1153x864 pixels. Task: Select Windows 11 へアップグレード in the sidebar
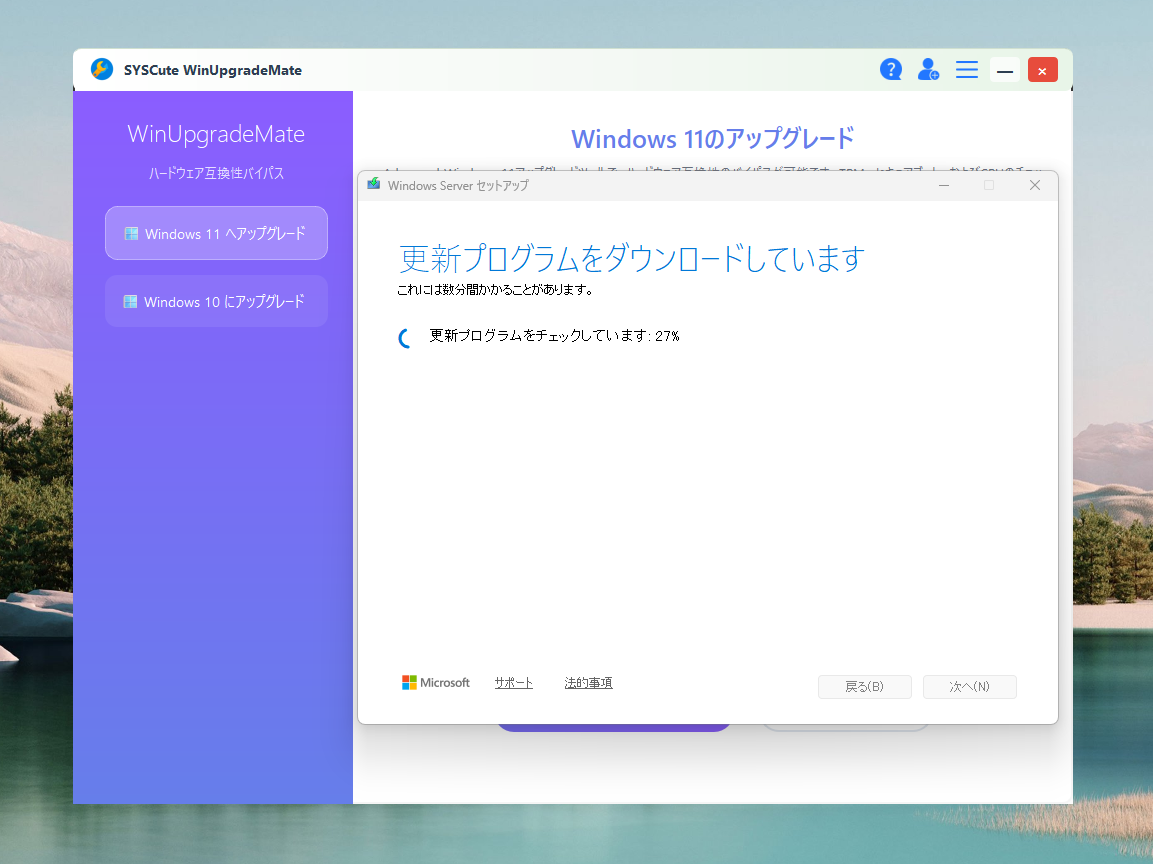pyautogui.click(x=216, y=232)
